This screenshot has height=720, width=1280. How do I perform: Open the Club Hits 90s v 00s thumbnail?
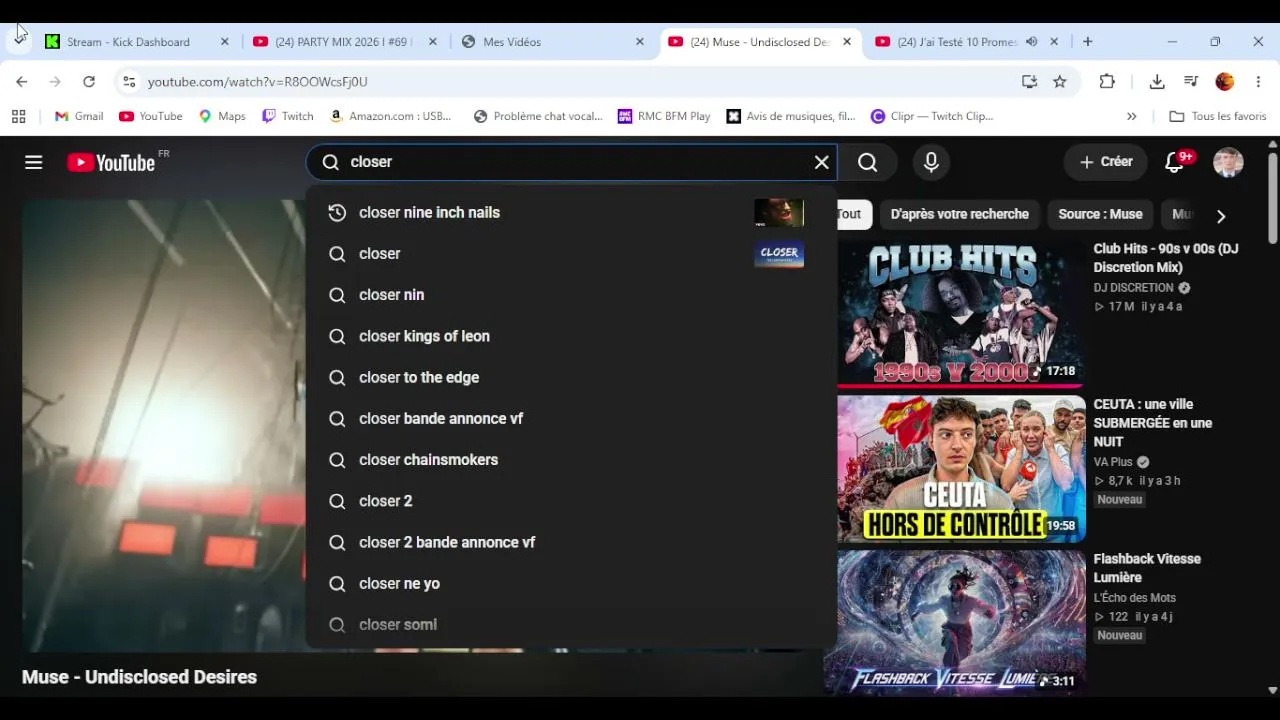pos(961,314)
